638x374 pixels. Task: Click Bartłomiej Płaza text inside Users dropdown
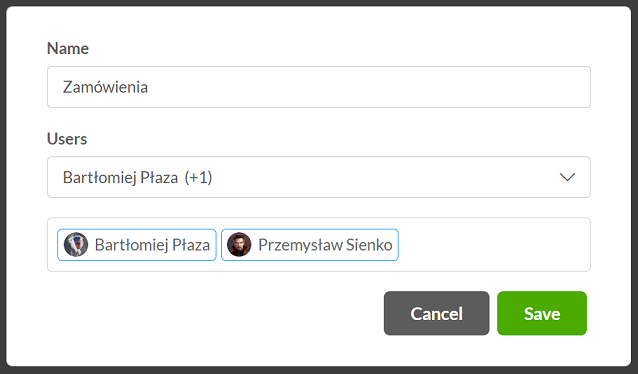[120, 177]
